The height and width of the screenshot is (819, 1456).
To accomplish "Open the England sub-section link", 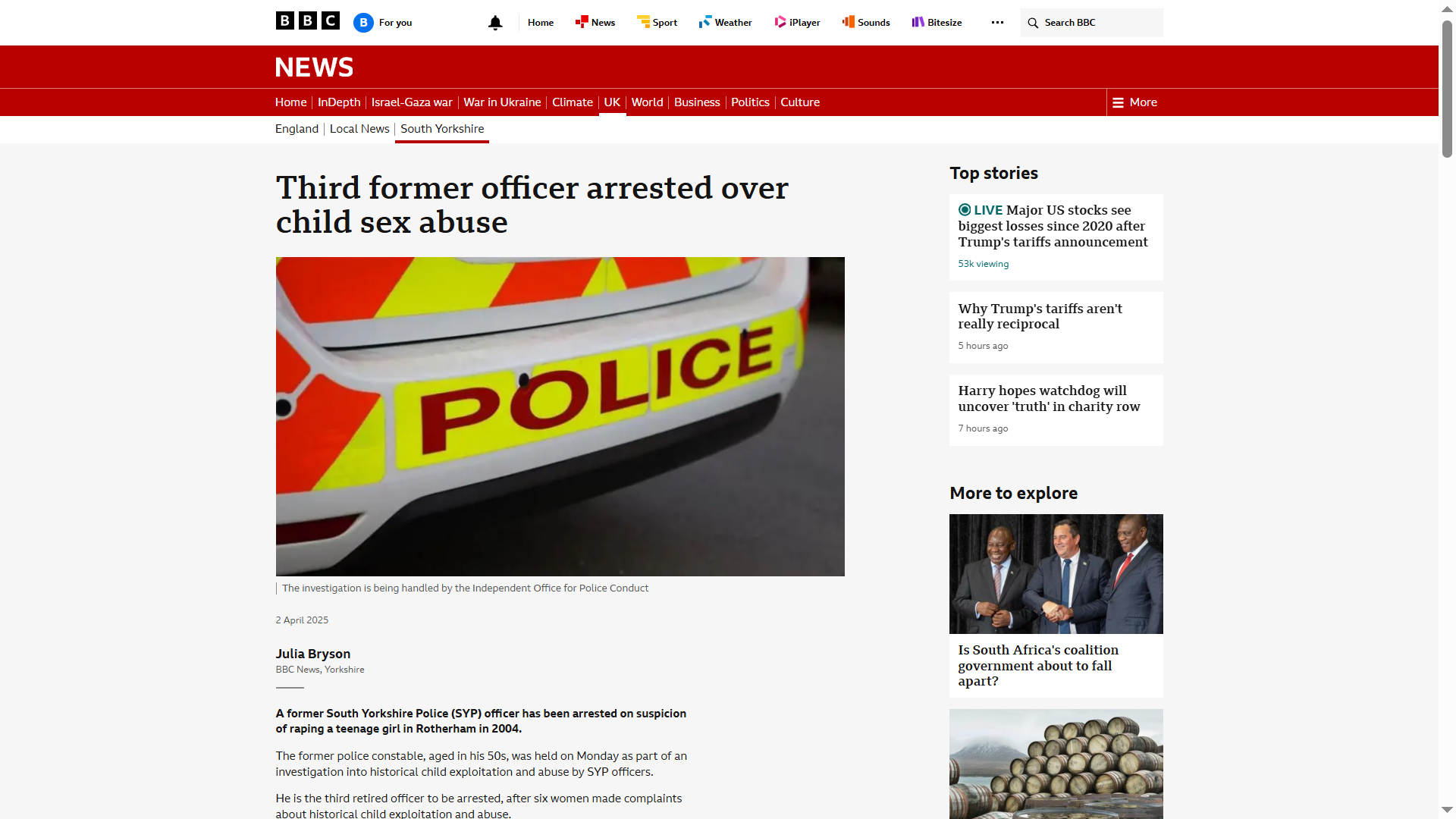I will (x=297, y=129).
